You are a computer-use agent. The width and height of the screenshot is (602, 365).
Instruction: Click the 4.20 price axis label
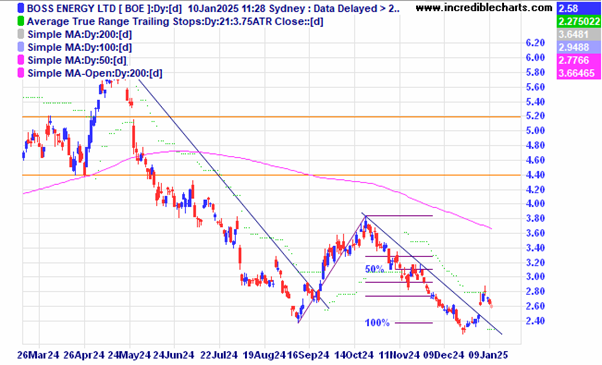(x=535, y=189)
